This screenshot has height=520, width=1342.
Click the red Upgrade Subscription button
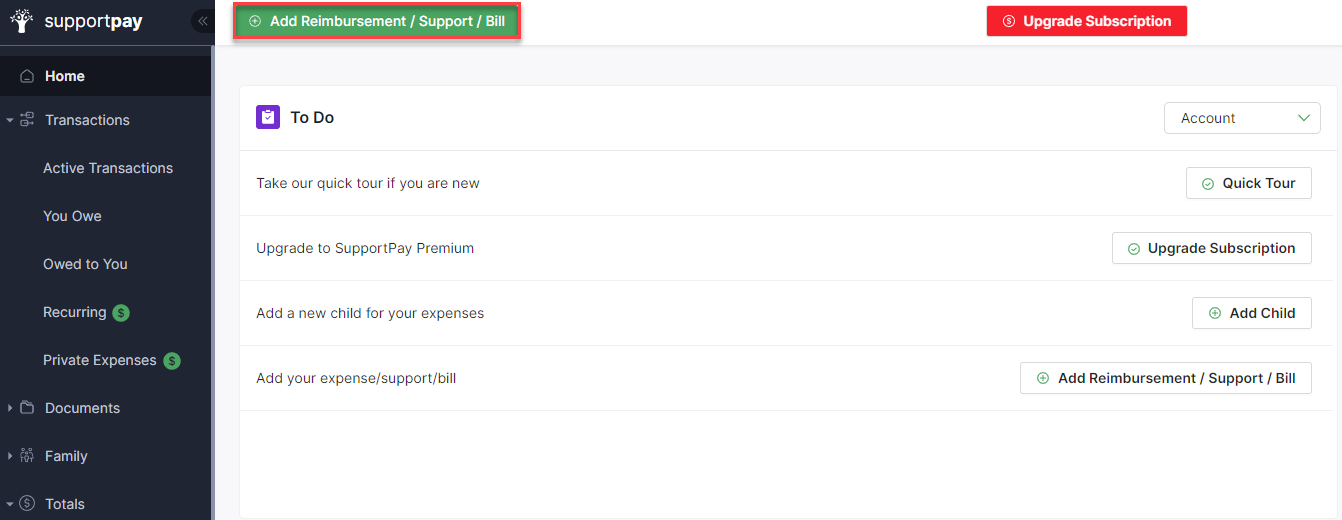click(1086, 21)
